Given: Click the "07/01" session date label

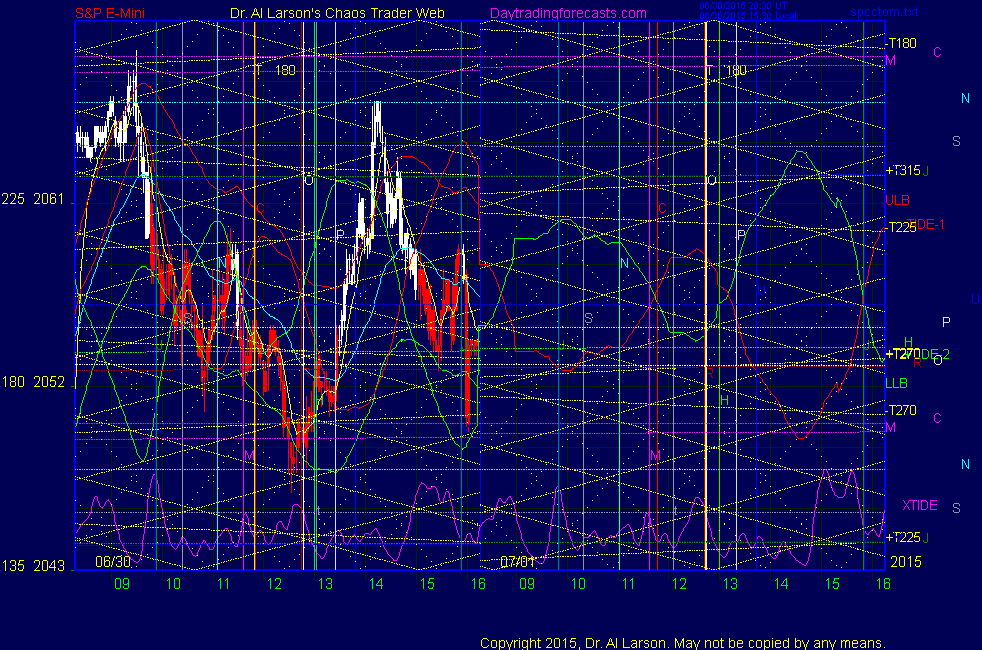Looking at the screenshot, I should (517, 562).
